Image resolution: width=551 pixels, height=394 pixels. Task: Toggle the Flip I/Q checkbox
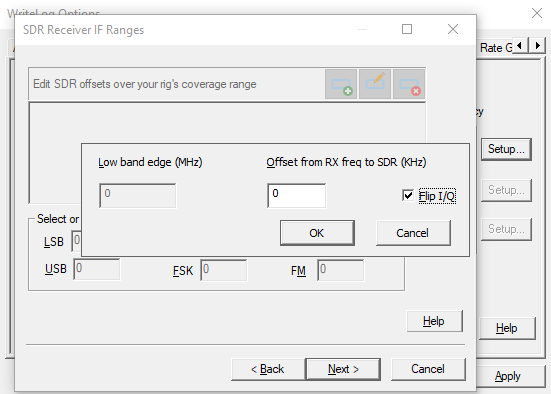coord(408,195)
